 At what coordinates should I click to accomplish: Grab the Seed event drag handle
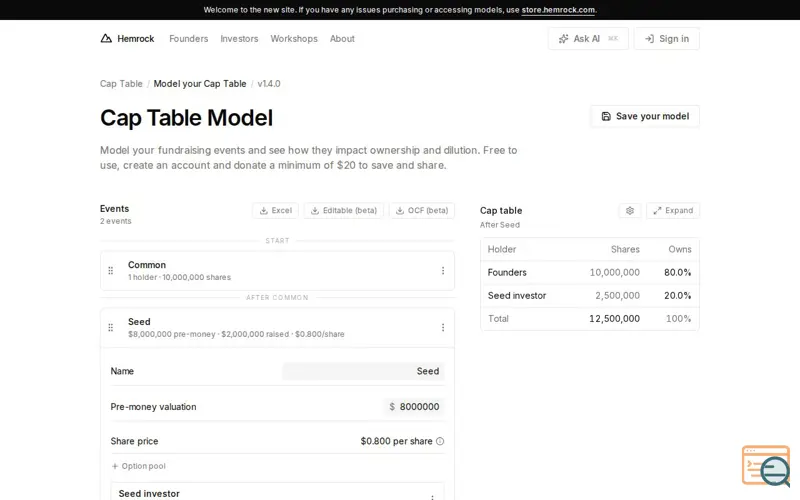[111, 328]
